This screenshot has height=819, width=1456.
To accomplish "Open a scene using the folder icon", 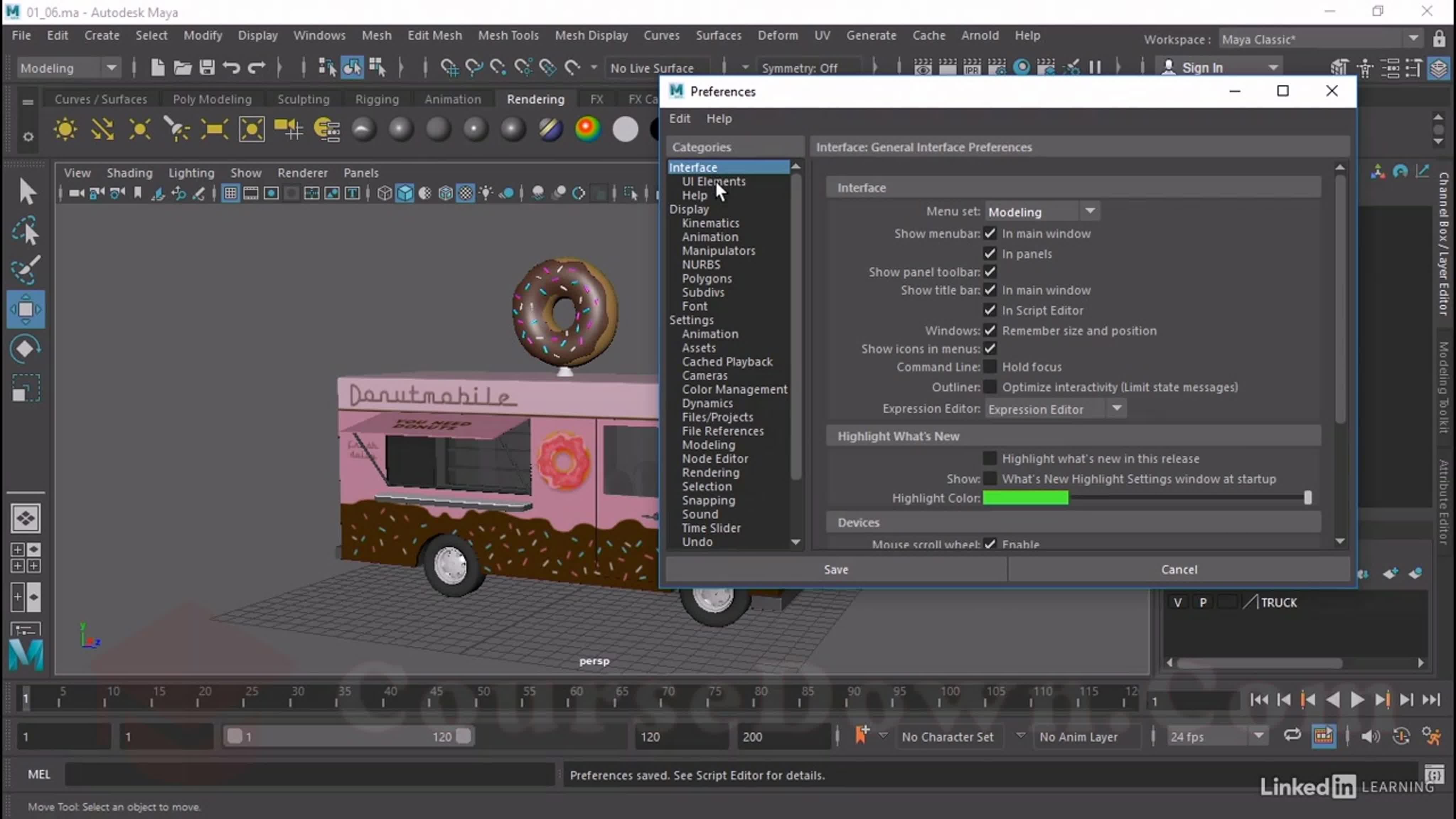I will [182, 68].
